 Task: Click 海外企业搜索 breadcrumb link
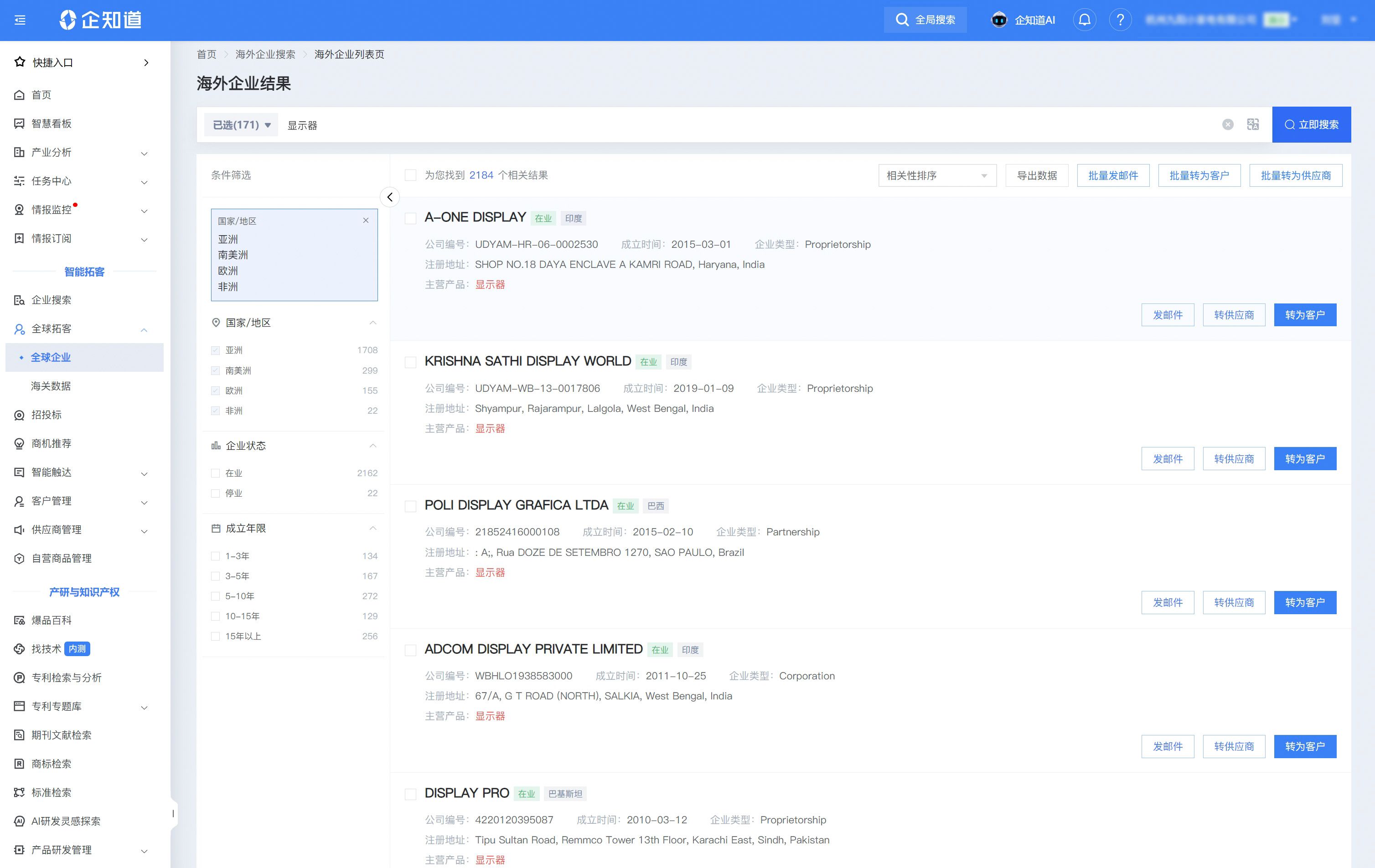tap(265, 54)
